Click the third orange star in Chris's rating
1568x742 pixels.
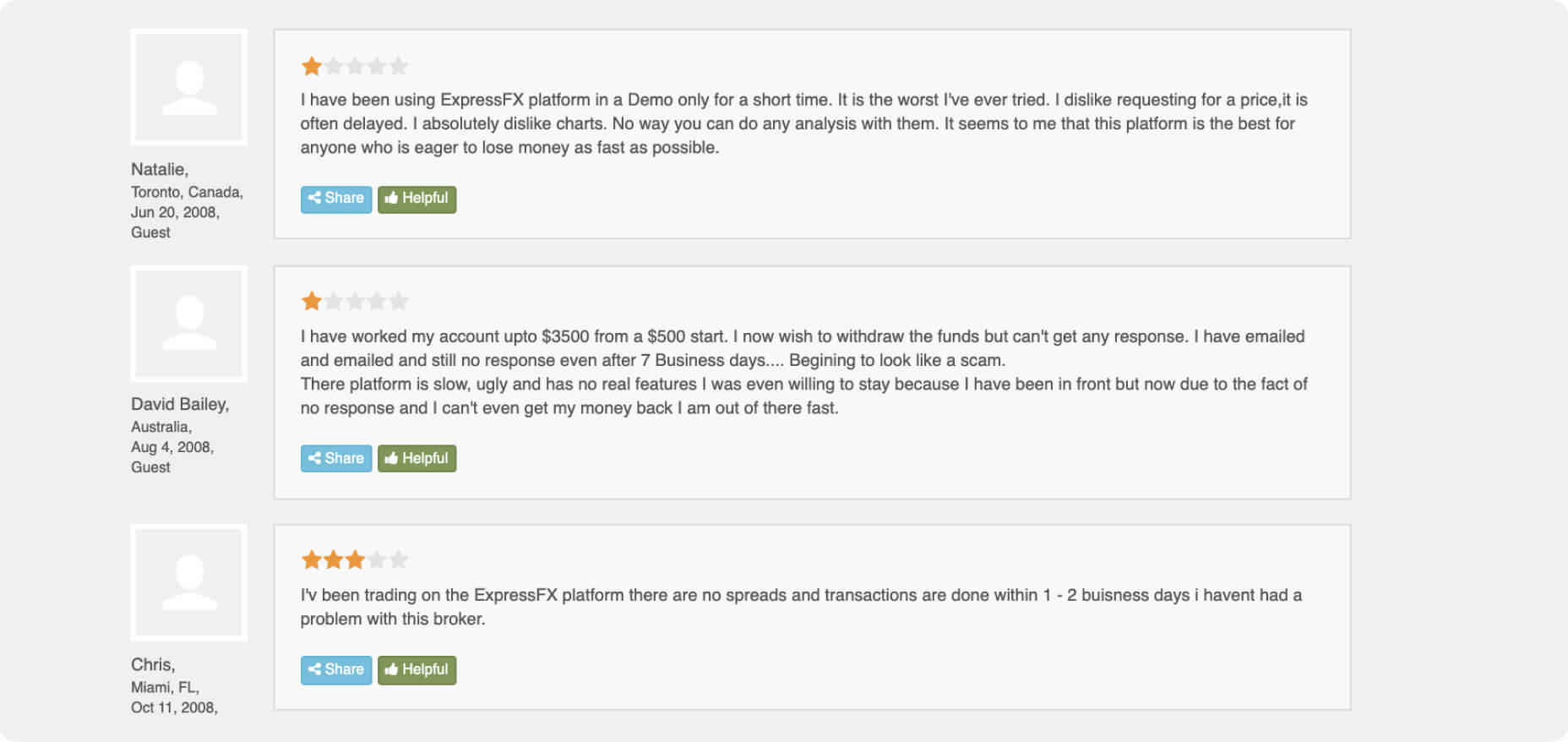coord(356,559)
